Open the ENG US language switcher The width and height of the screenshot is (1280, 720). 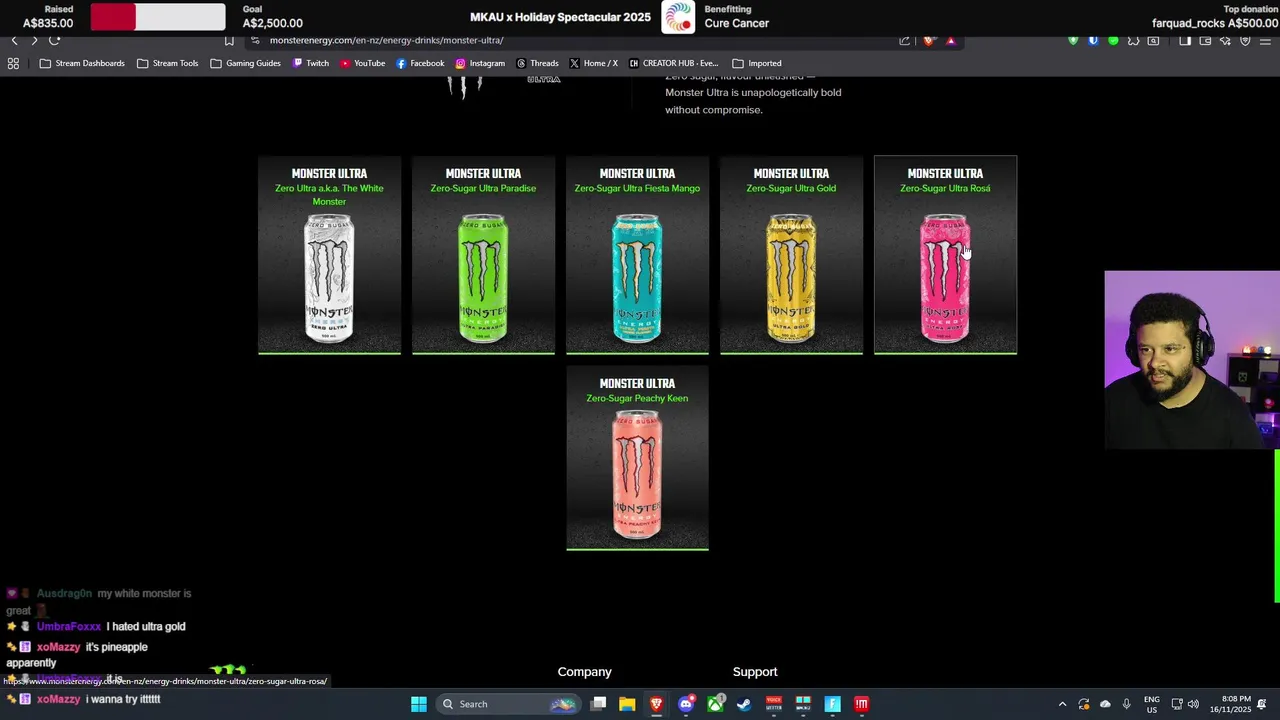click(1152, 704)
